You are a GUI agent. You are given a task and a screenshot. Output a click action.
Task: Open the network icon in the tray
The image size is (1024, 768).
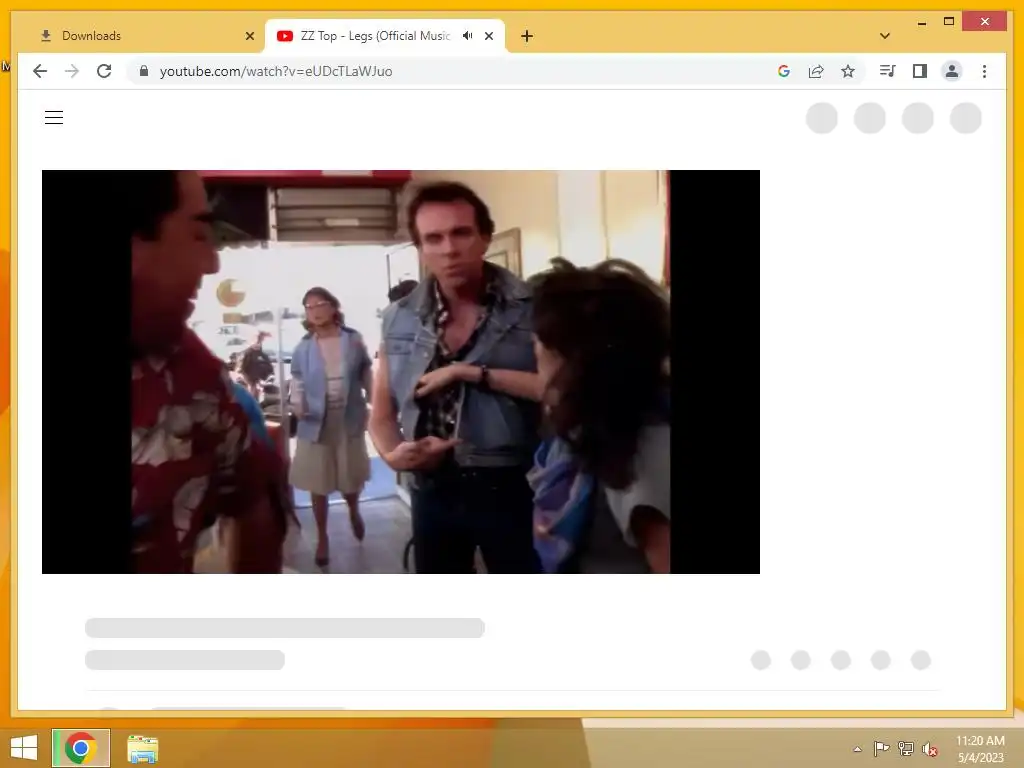[905, 749]
